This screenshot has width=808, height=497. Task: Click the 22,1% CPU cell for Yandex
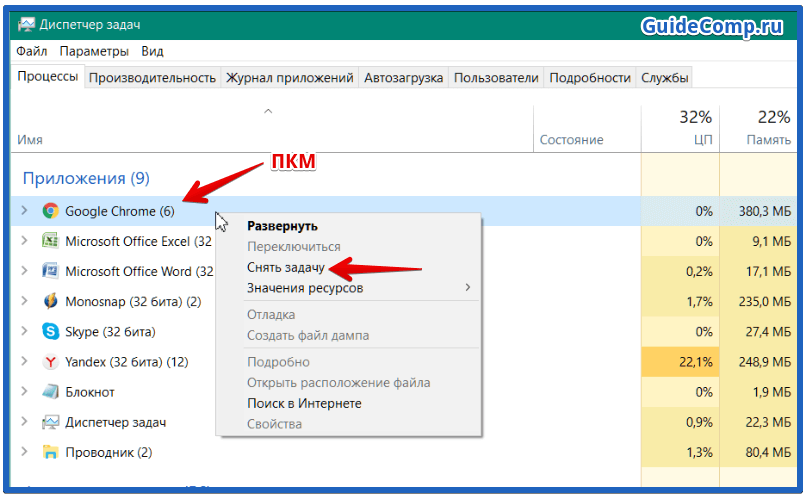(x=680, y=362)
